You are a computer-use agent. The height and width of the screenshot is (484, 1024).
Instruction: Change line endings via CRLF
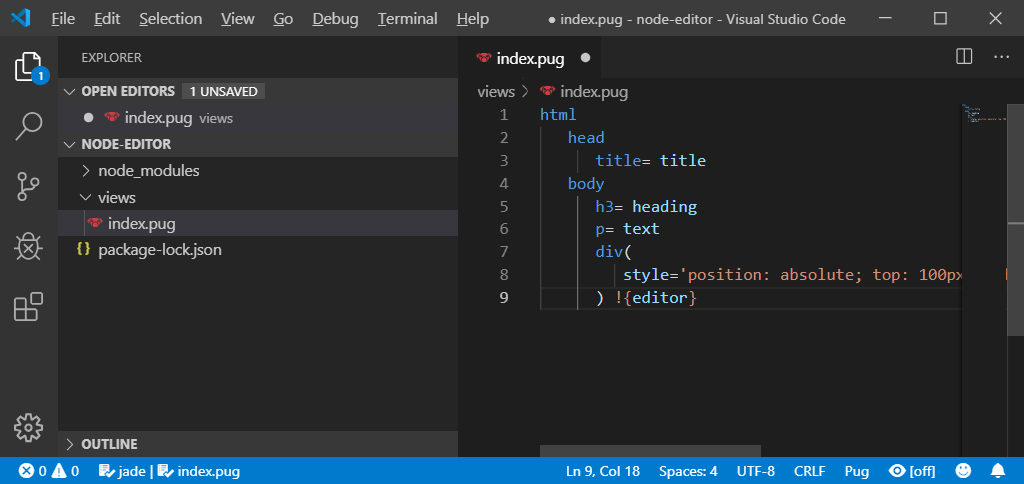pyautogui.click(x=810, y=471)
